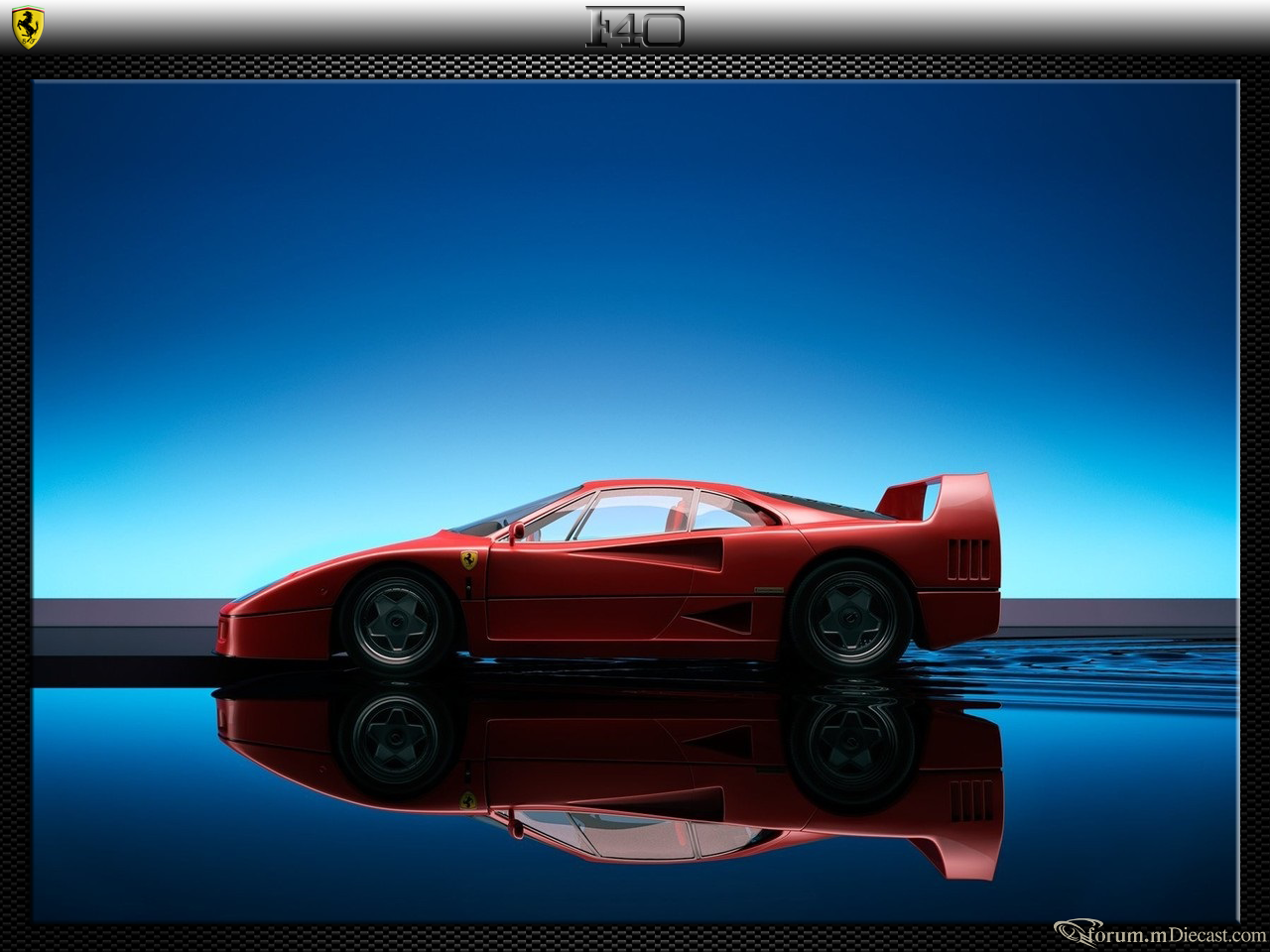
Task: Click the red Ferrari F40 car image
Action: (608, 574)
